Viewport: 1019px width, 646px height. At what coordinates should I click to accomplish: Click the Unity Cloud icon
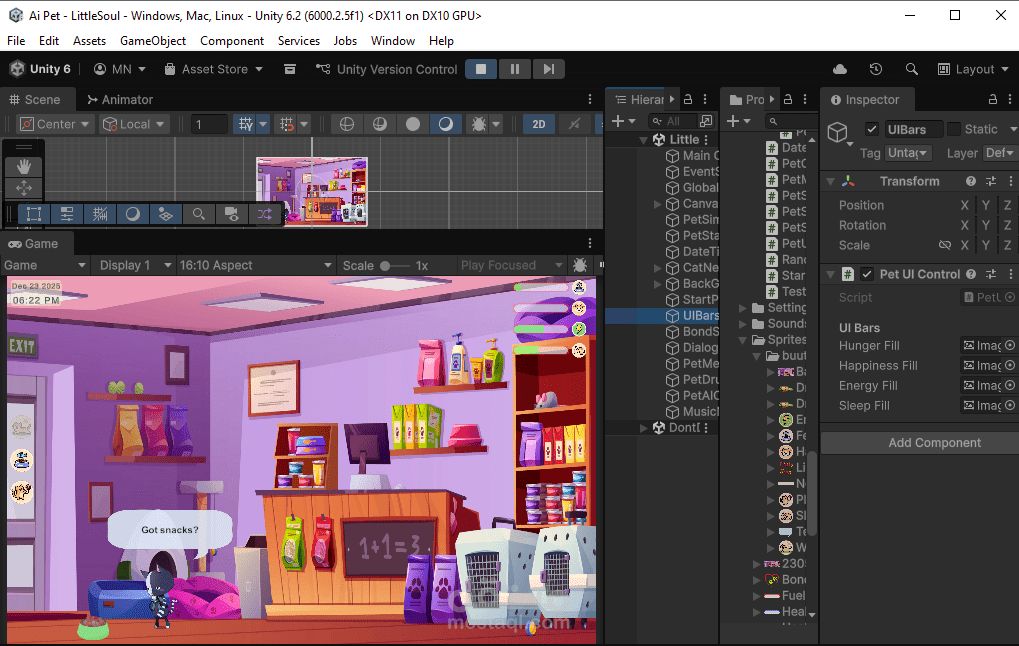840,69
